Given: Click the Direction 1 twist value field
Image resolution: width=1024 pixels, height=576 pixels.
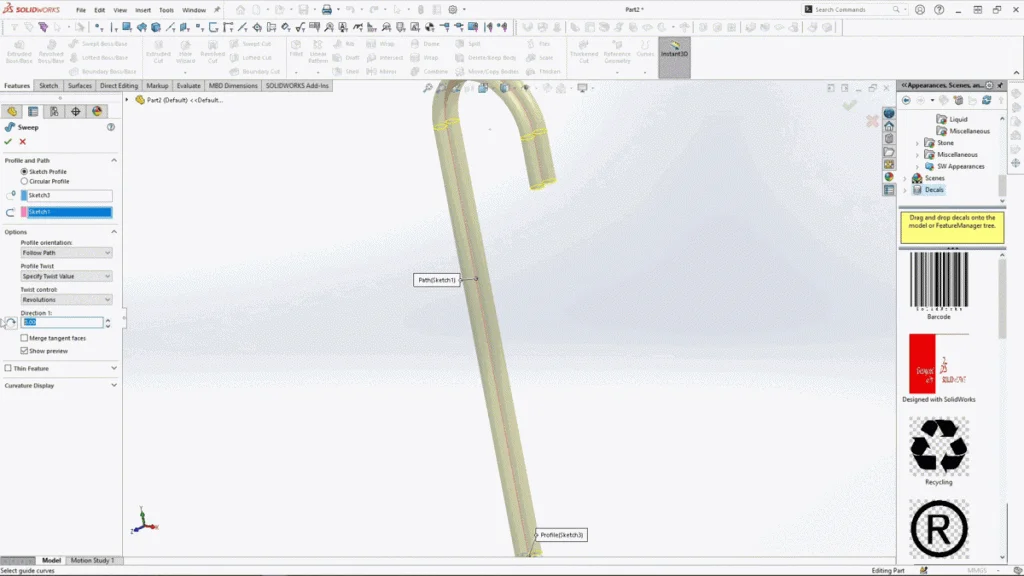Looking at the screenshot, I should pyautogui.click(x=62, y=323).
